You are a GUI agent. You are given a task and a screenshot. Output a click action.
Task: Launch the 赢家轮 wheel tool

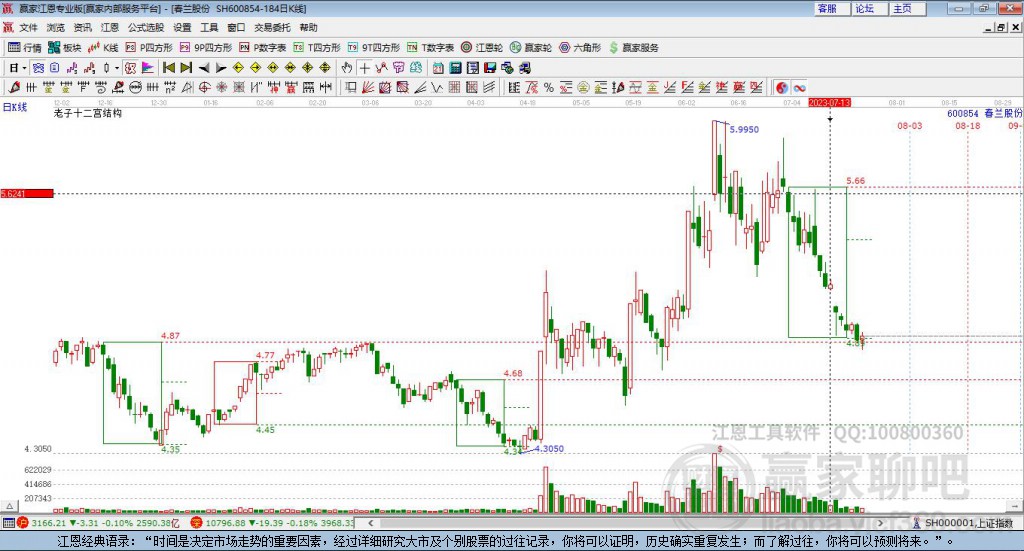click(531, 48)
